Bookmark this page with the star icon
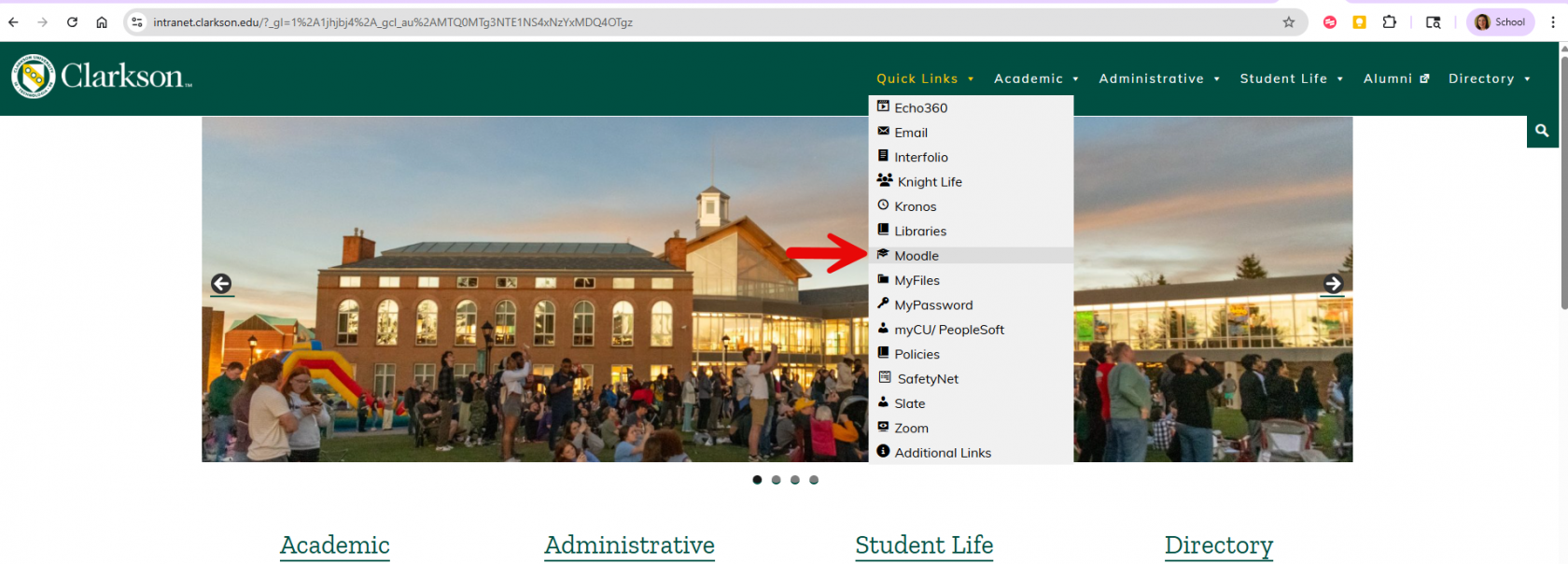Screen dimensions: 1568x564 pos(1289,22)
